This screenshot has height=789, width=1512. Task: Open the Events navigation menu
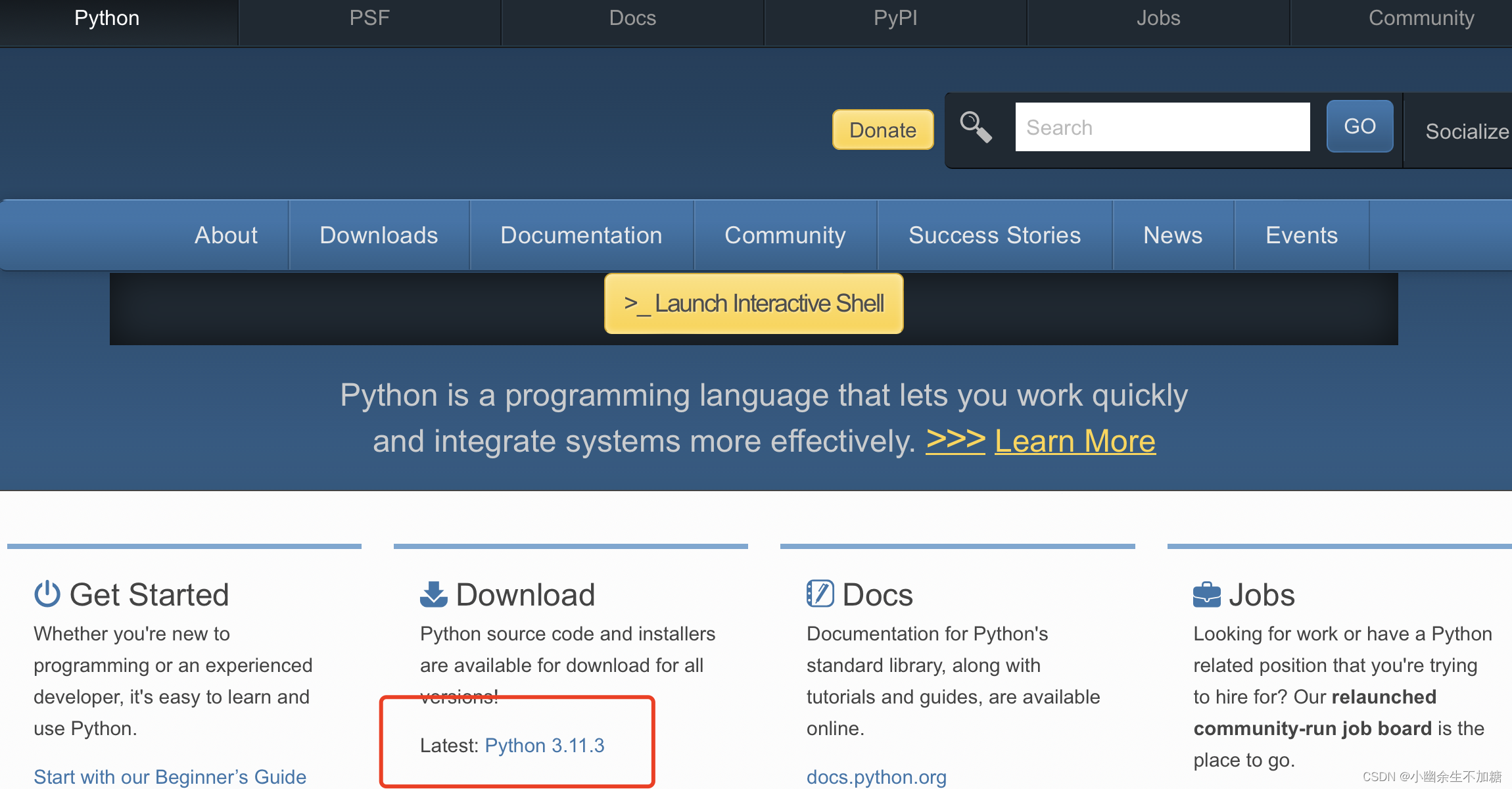(1302, 235)
